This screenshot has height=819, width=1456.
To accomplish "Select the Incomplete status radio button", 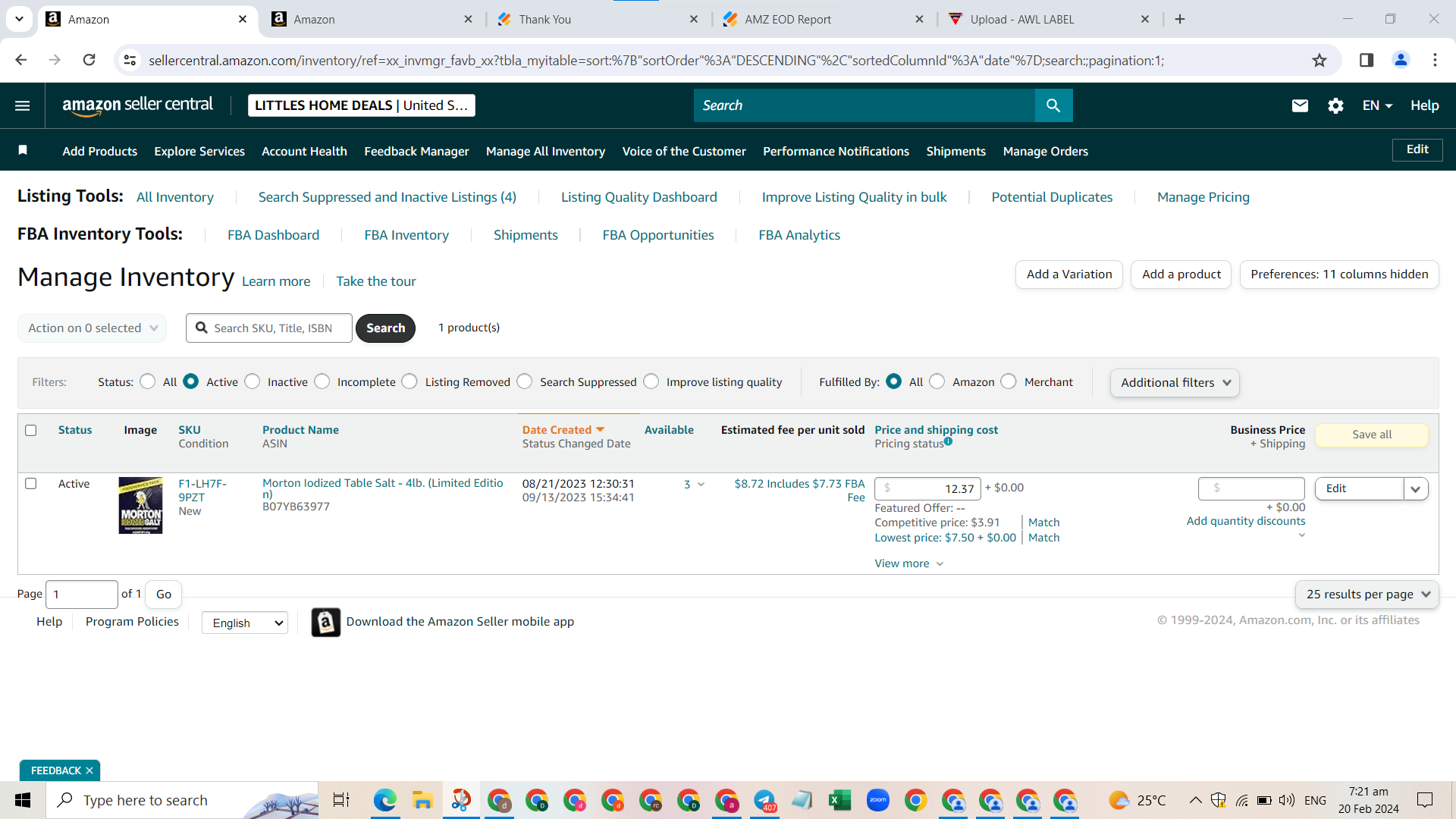I will 322,381.
